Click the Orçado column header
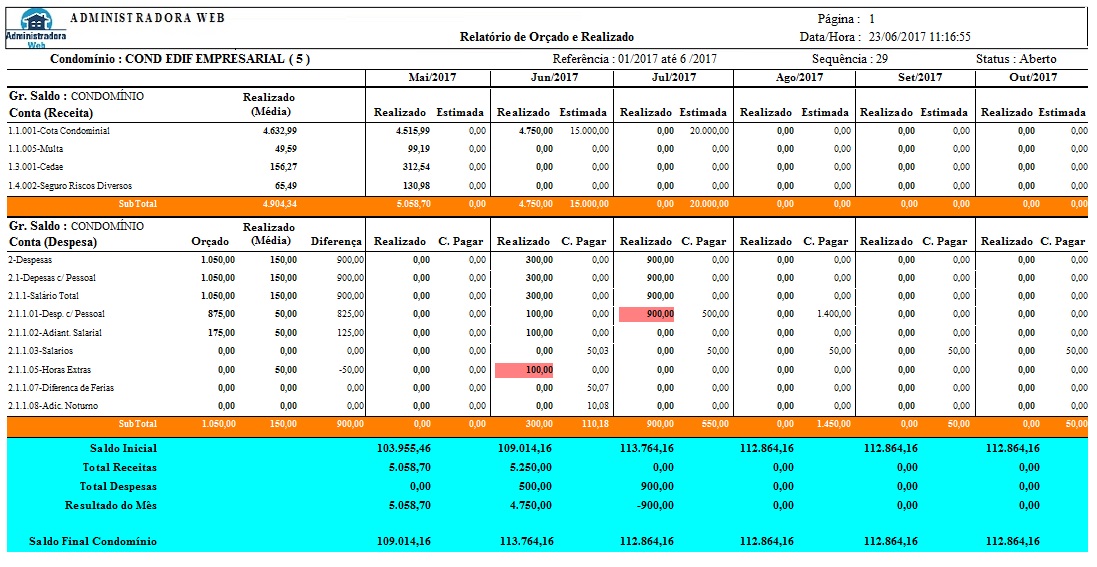This screenshot has width=1097, height=567. tap(212, 242)
